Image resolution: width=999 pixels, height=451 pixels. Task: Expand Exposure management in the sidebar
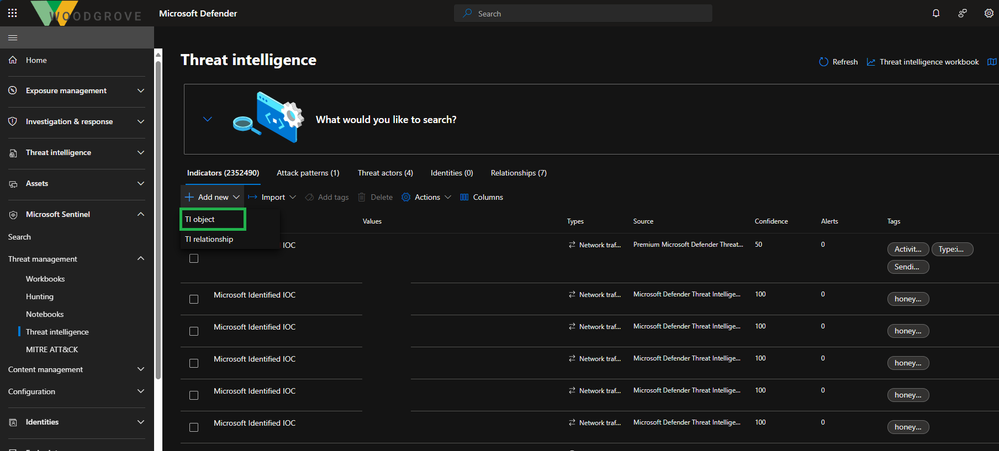pyautogui.click(x=141, y=90)
